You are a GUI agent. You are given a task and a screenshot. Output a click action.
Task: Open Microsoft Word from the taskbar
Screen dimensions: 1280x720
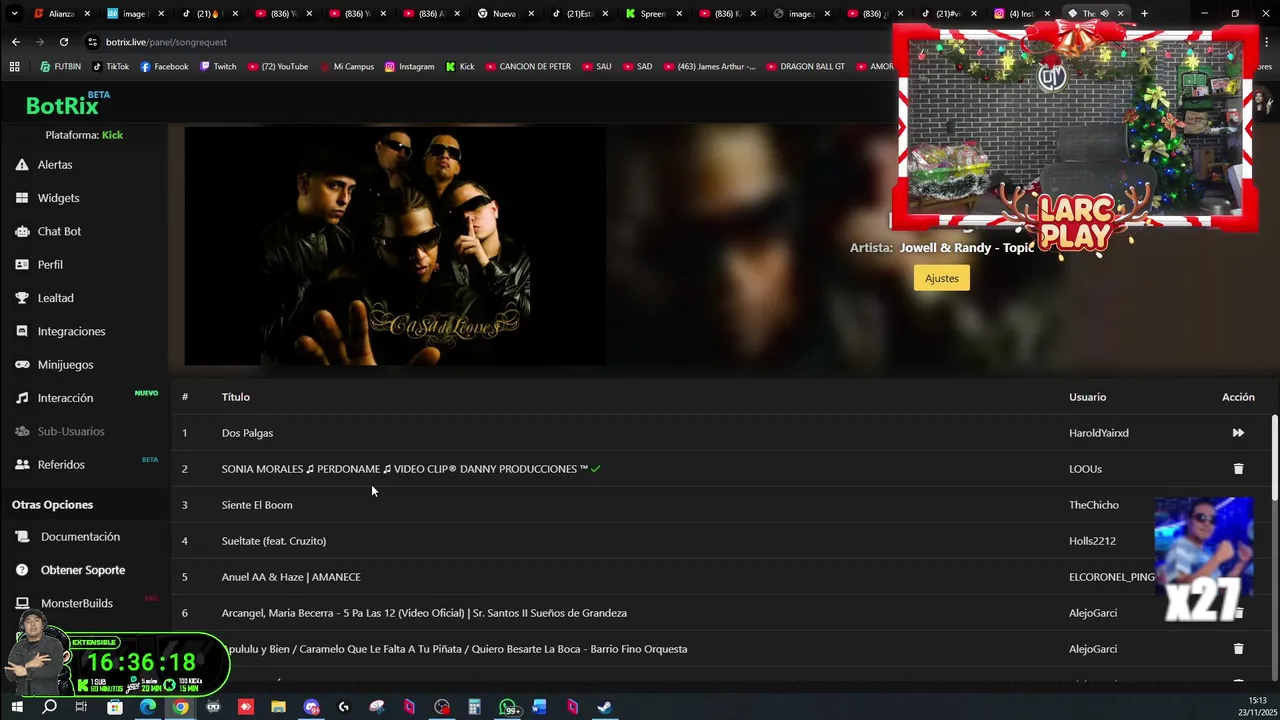(540, 707)
